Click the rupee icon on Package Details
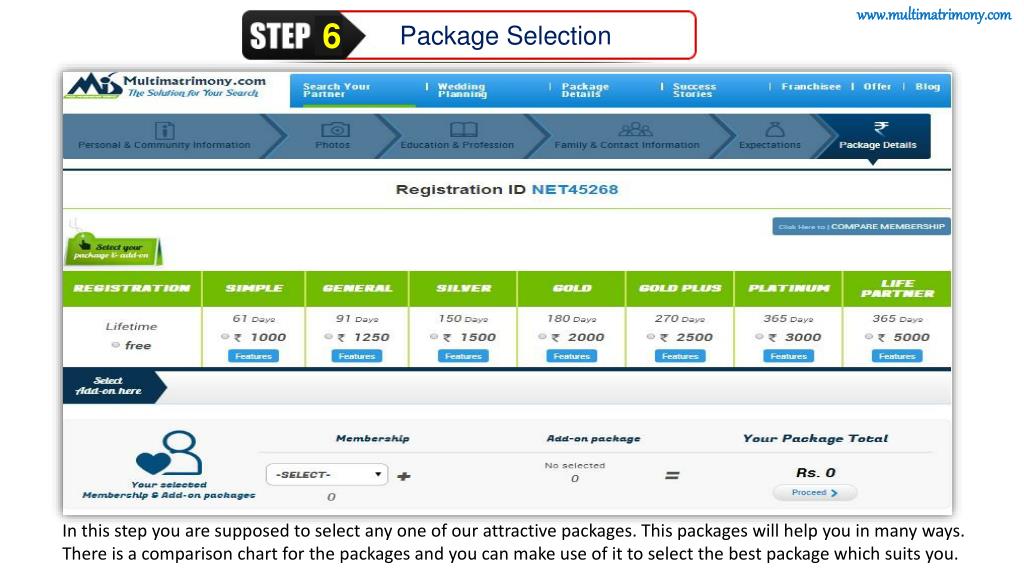This screenshot has width=1024, height=576. 880,127
